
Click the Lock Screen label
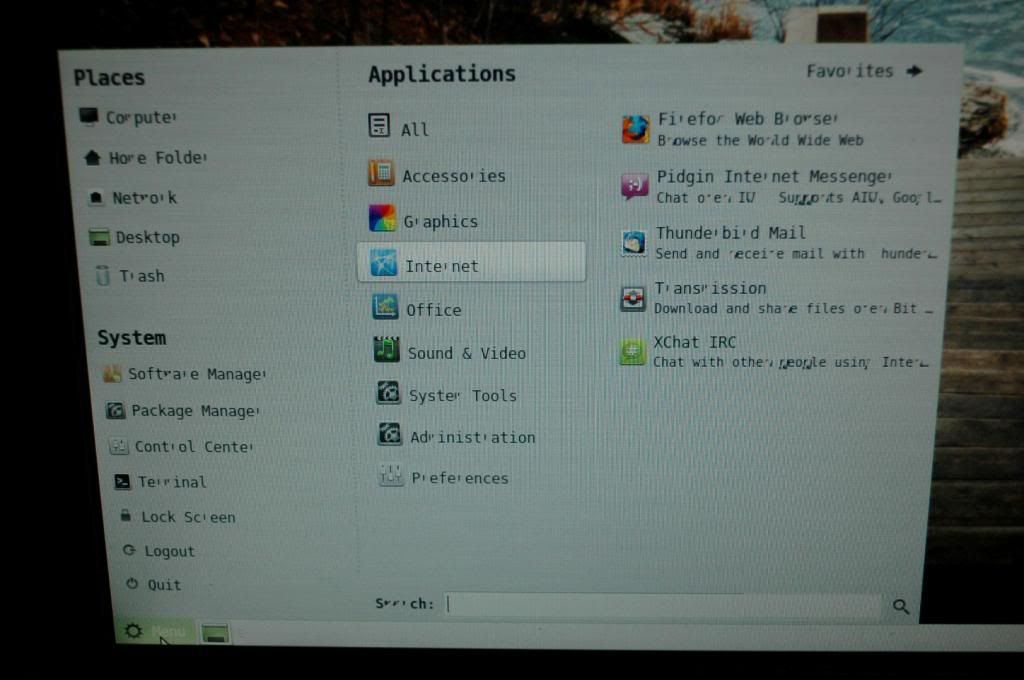pyautogui.click(x=189, y=517)
